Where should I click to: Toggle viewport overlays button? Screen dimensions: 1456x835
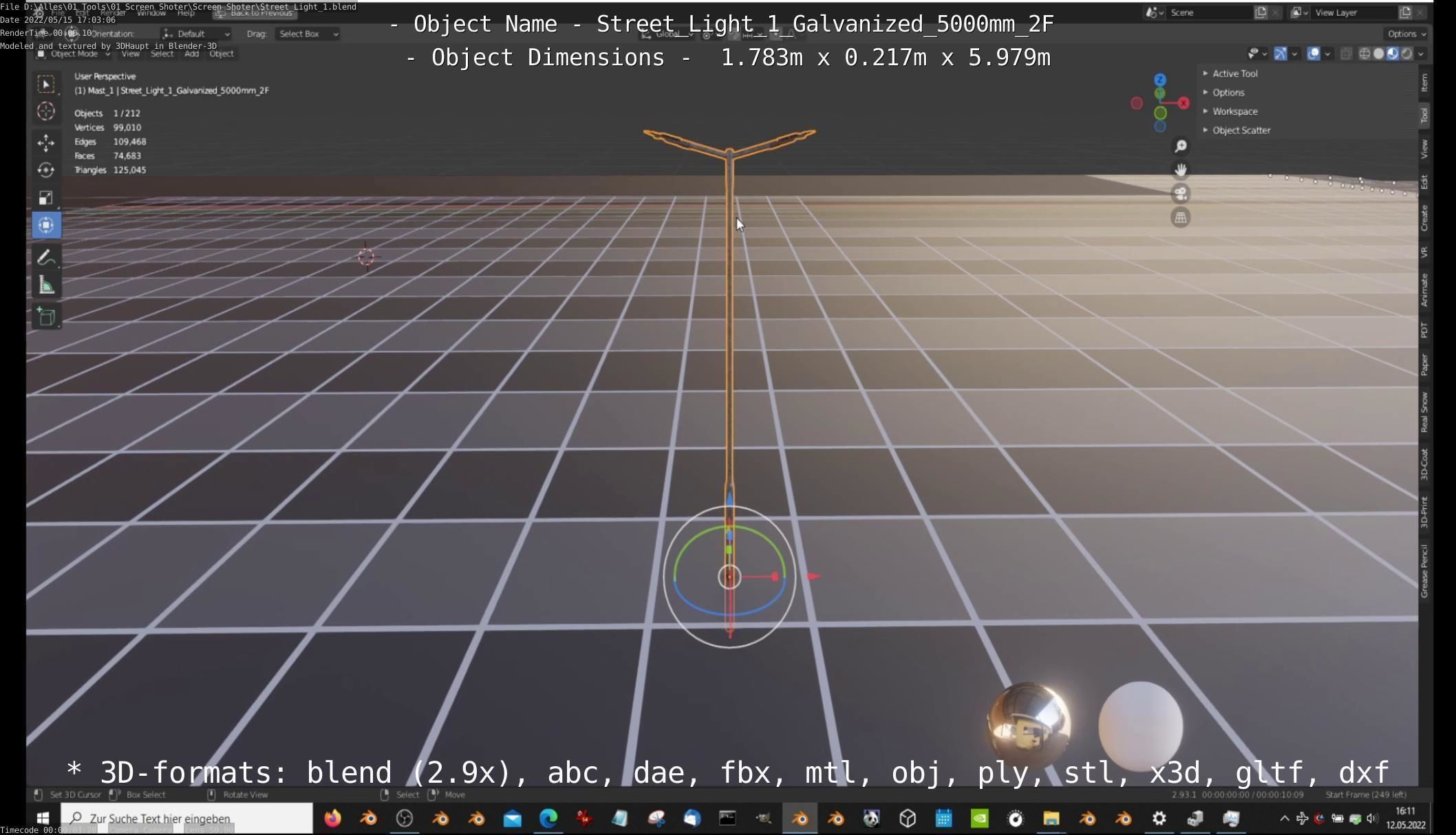point(1314,54)
